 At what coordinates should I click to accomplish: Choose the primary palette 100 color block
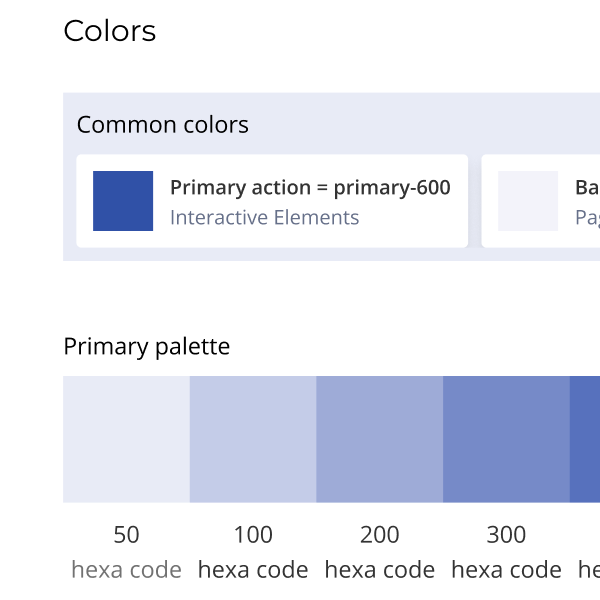[253, 439]
